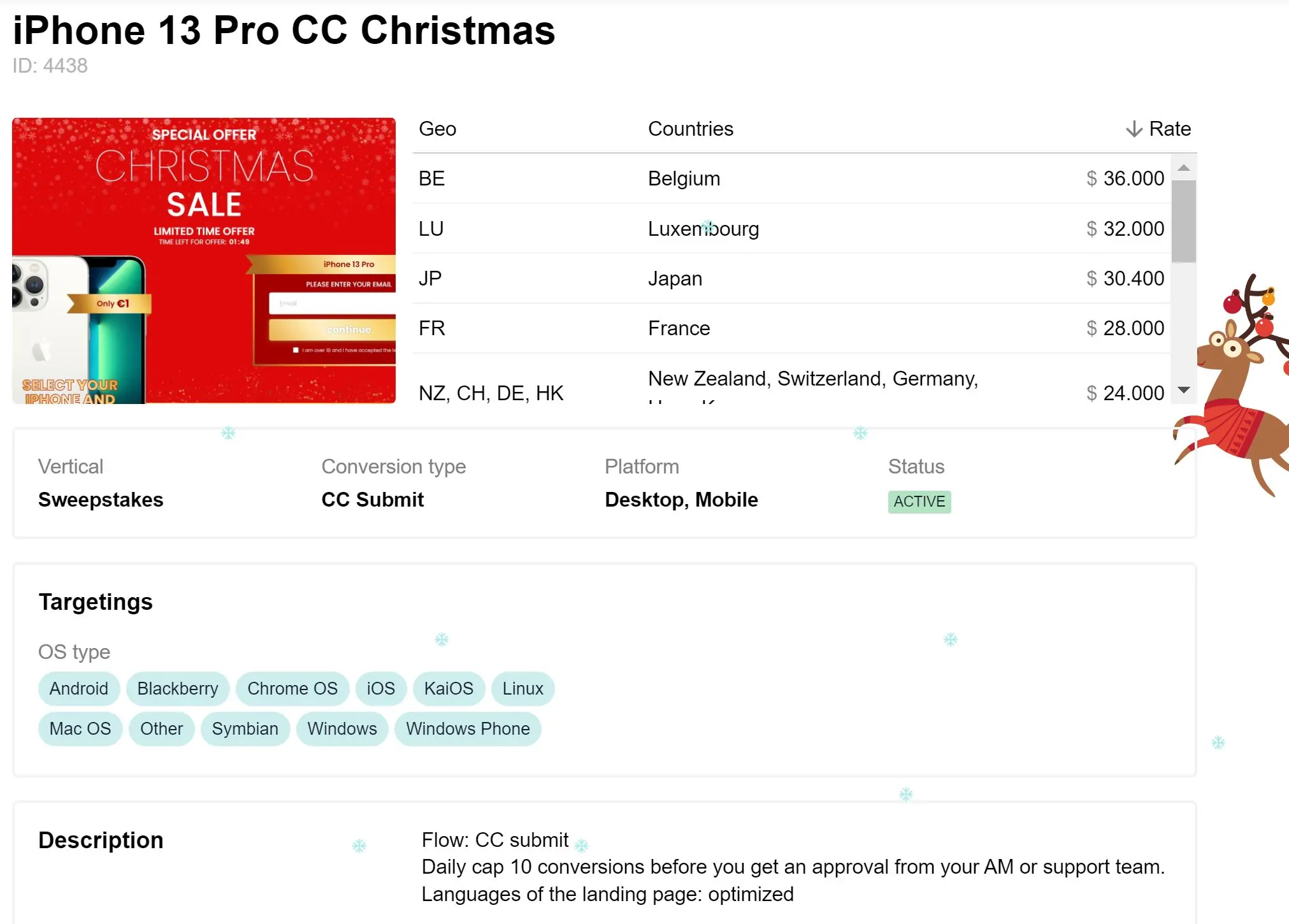Choose the iOS targeting chip

coord(381,689)
